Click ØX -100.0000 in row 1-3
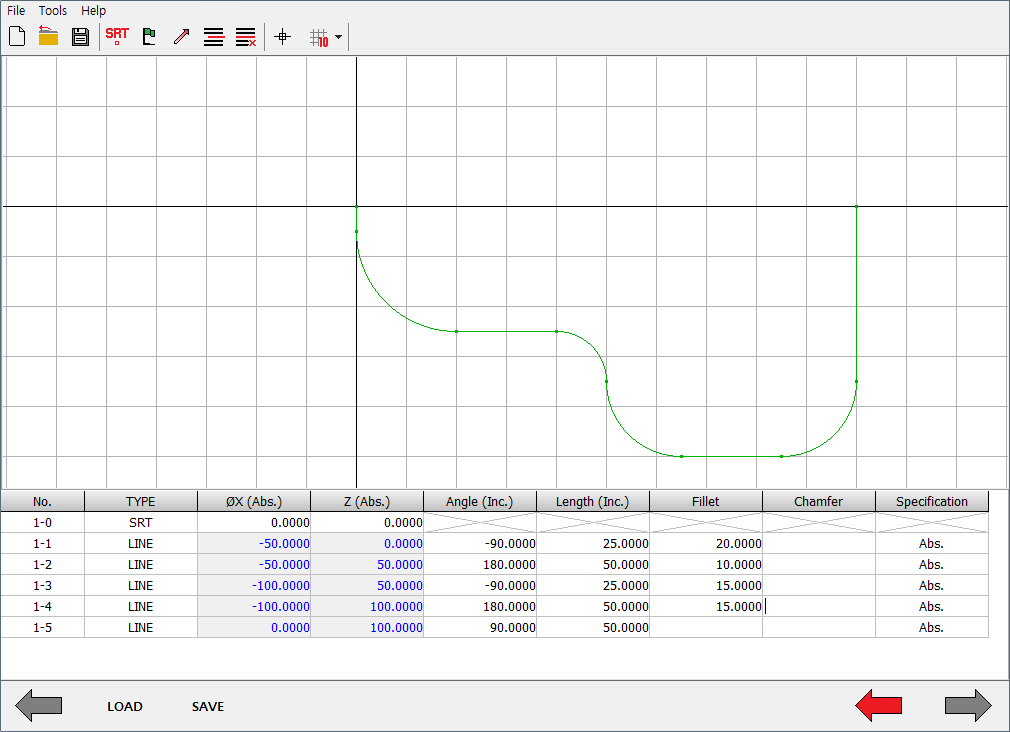The height and width of the screenshot is (732, 1010). click(x=254, y=586)
